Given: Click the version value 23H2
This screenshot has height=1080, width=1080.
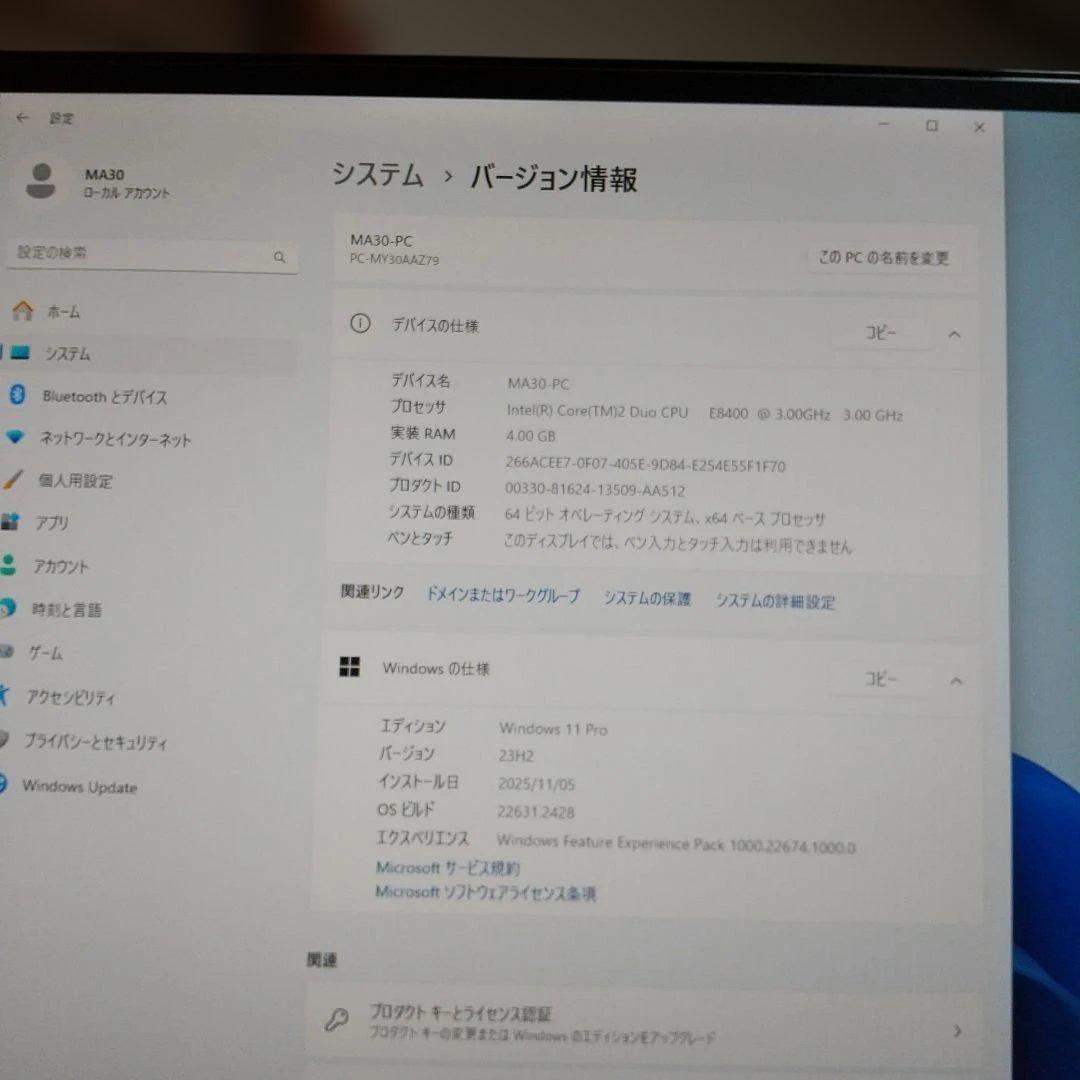Looking at the screenshot, I should pyautogui.click(x=517, y=756).
